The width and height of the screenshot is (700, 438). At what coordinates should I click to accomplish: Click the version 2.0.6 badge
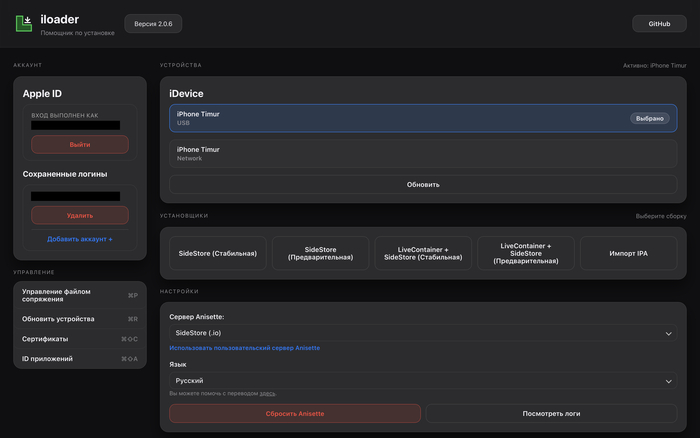pos(153,23)
